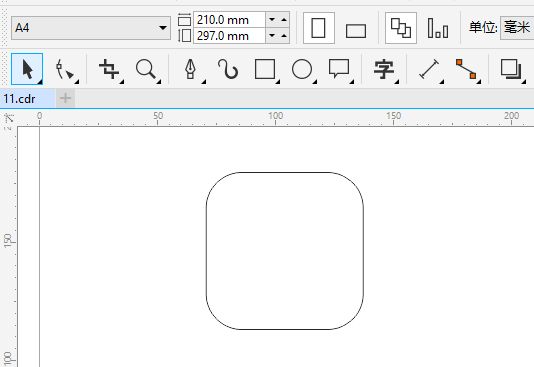This screenshot has height=367, width=534.
Task: Expand the Drop shadow tool flyout arrow
Action: click(524, 82)
